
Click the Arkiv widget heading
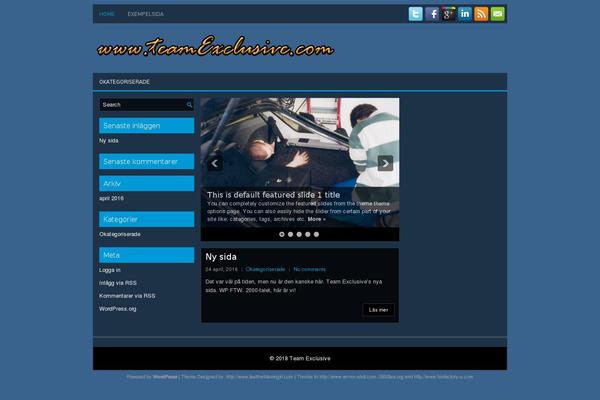click(x=147, y=184)
